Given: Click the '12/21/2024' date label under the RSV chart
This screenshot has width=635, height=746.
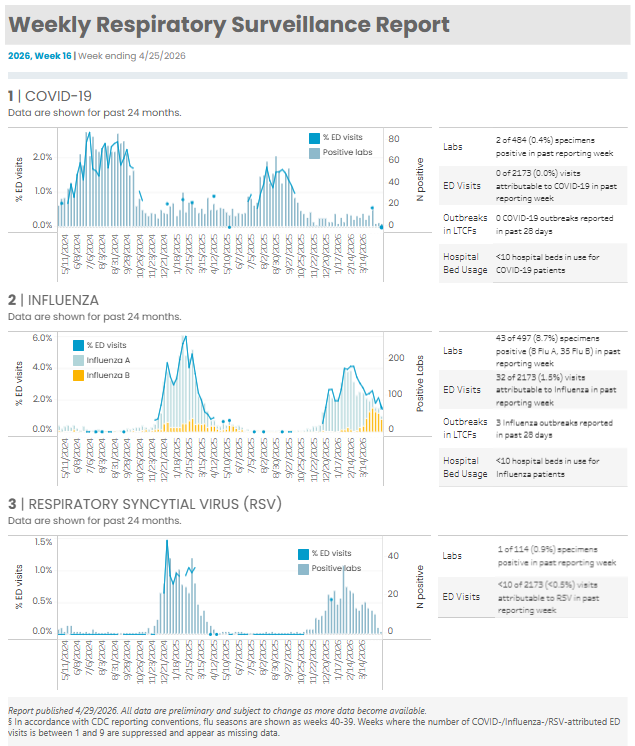Looking at the screenshot, I should click(164, 663).
